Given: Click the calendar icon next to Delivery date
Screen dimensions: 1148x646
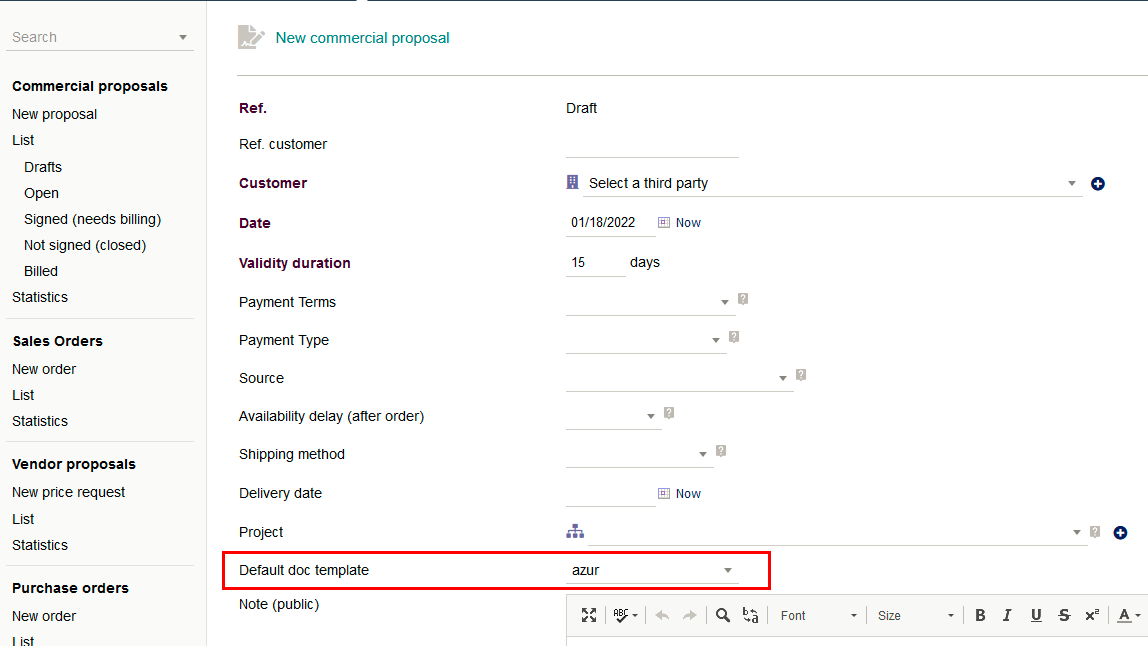Looking at the screenshot, I should click(x=663, y=494).
